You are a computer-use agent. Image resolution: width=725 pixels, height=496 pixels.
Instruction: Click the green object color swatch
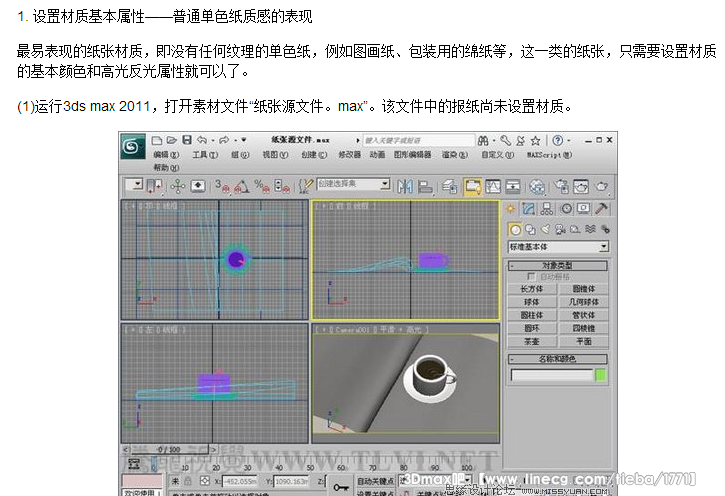click(x=601, y=375)
